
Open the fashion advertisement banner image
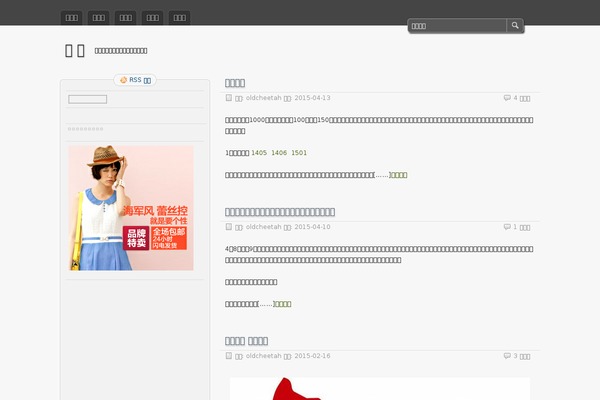(131, 208)
